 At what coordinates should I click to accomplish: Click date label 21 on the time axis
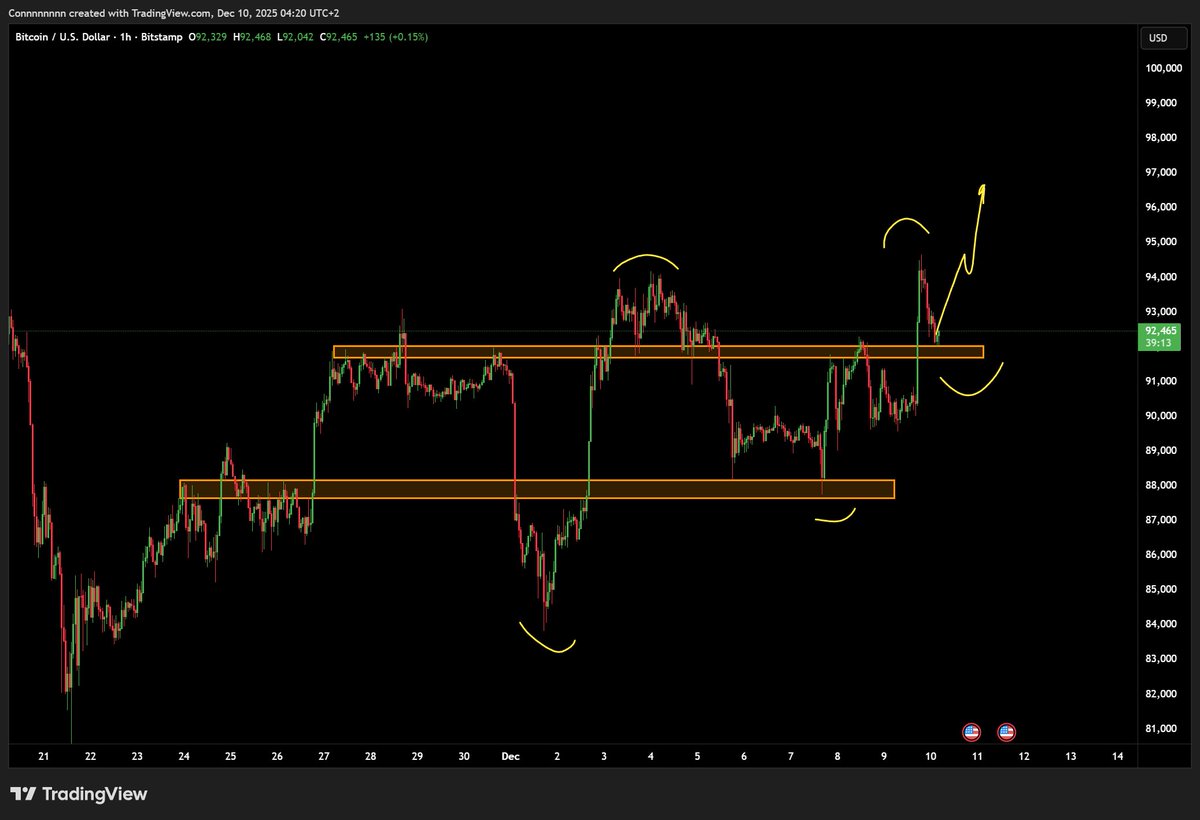[44, 757]
